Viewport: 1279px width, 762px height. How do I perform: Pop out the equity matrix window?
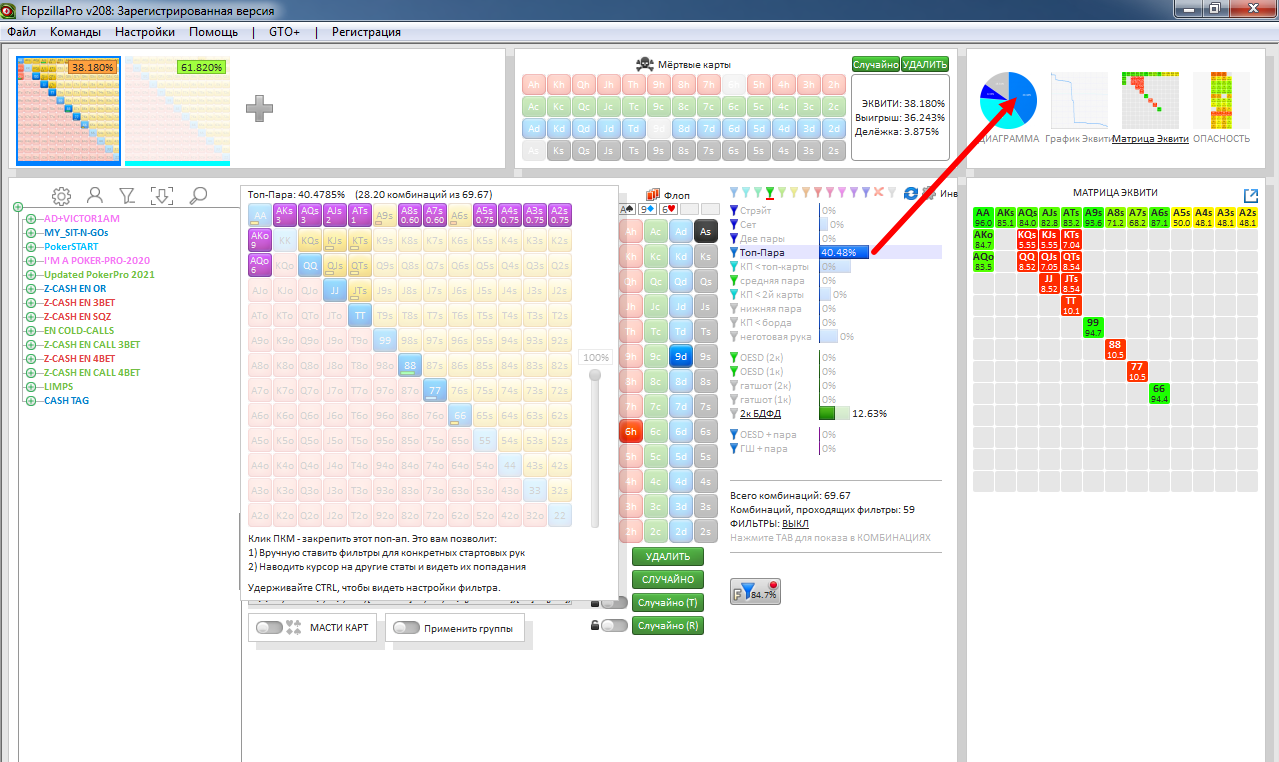tap(1250, 196)
